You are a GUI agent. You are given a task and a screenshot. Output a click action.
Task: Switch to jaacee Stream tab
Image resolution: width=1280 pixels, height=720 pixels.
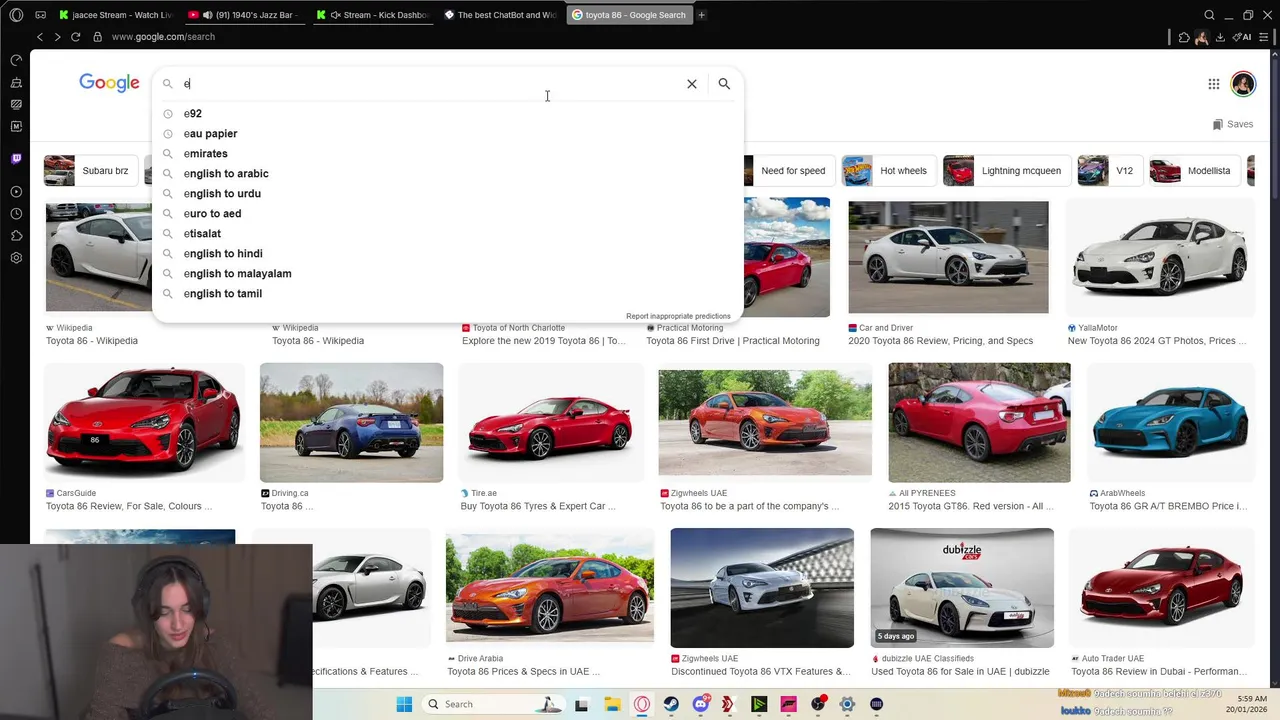pos(114,15)
